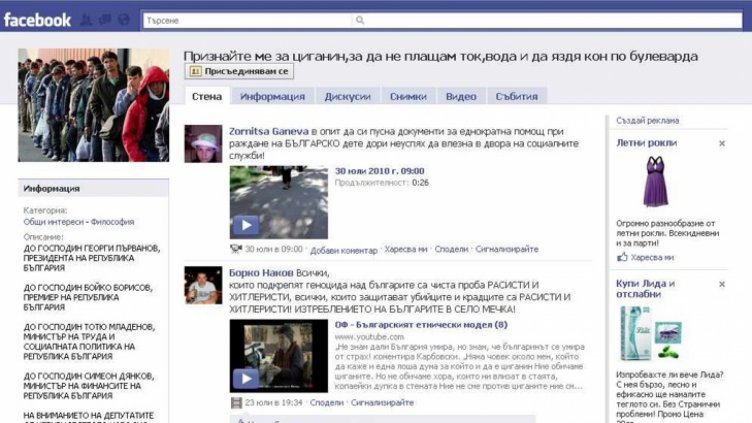752x423 pixels.
Task: Click film strip icon beside 23 юли в 19:34
Action: click(236, 403)
